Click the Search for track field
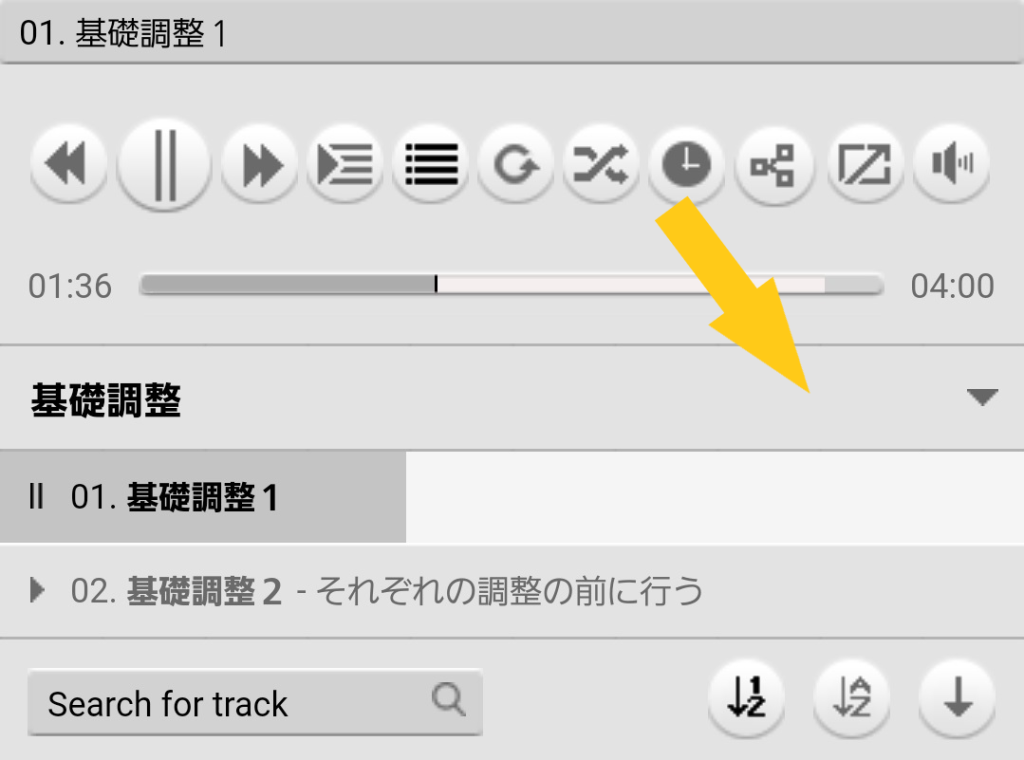 point(255,703)
